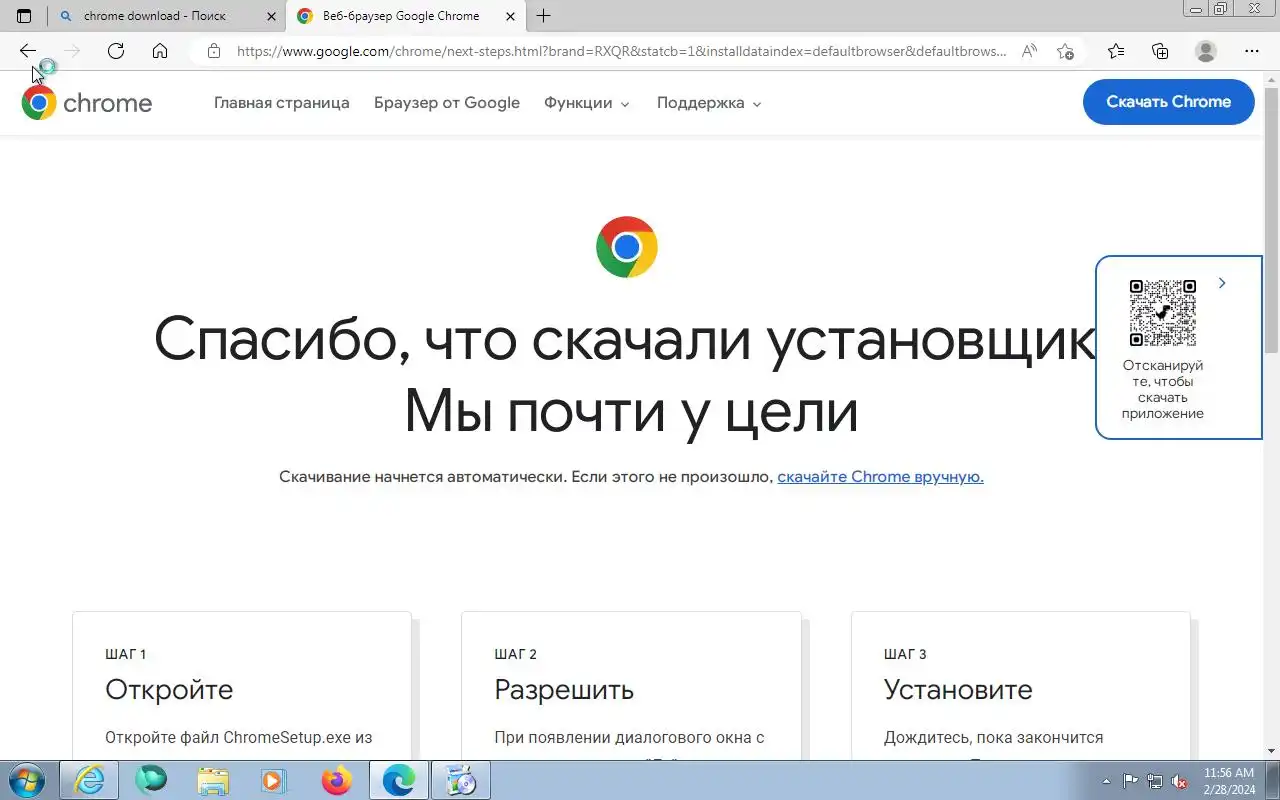
Task: Open Action Center flag icon in tray
Action: [x=1131, y=781]
